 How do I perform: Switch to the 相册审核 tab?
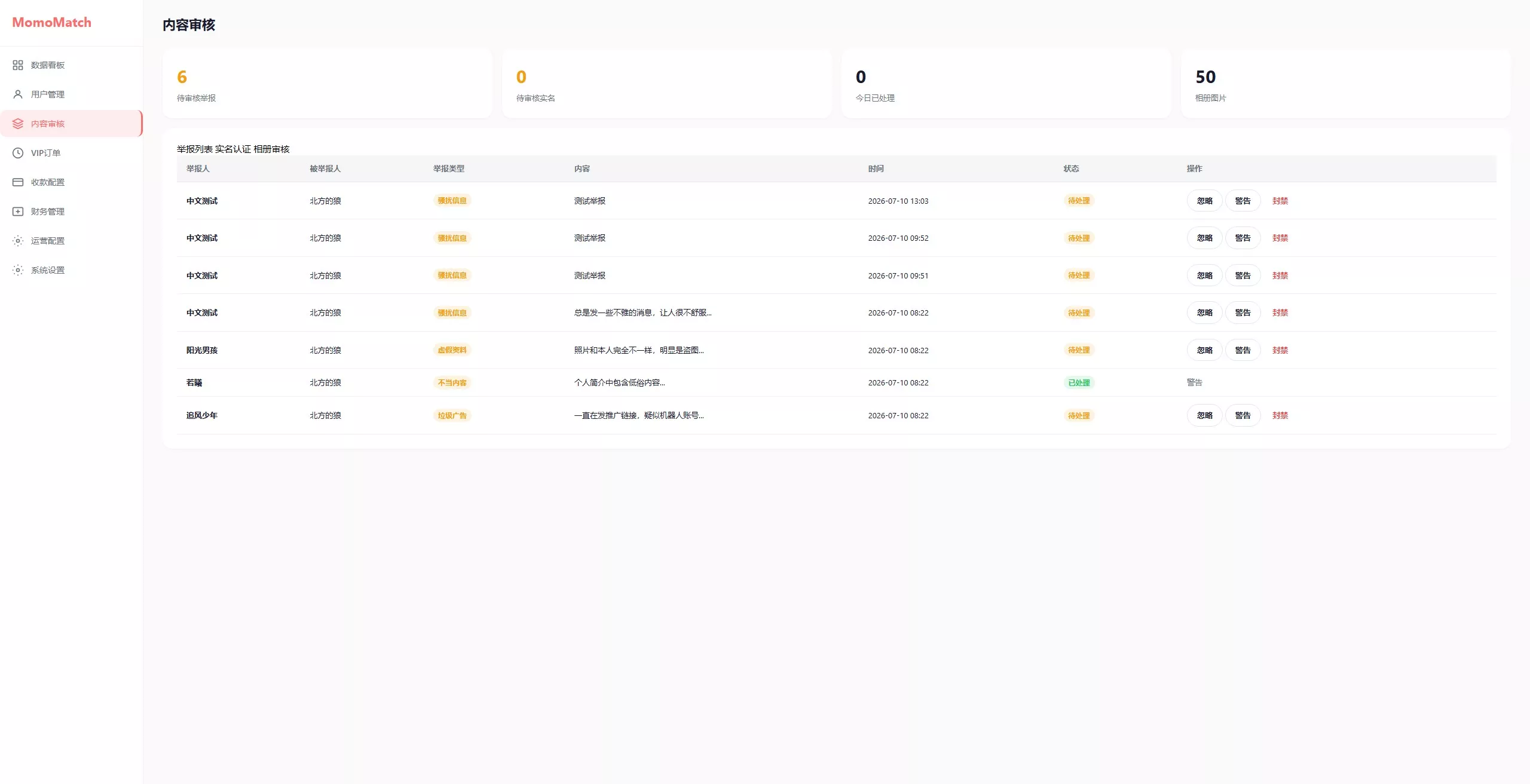pyautogui.click(x=271, y=149)
